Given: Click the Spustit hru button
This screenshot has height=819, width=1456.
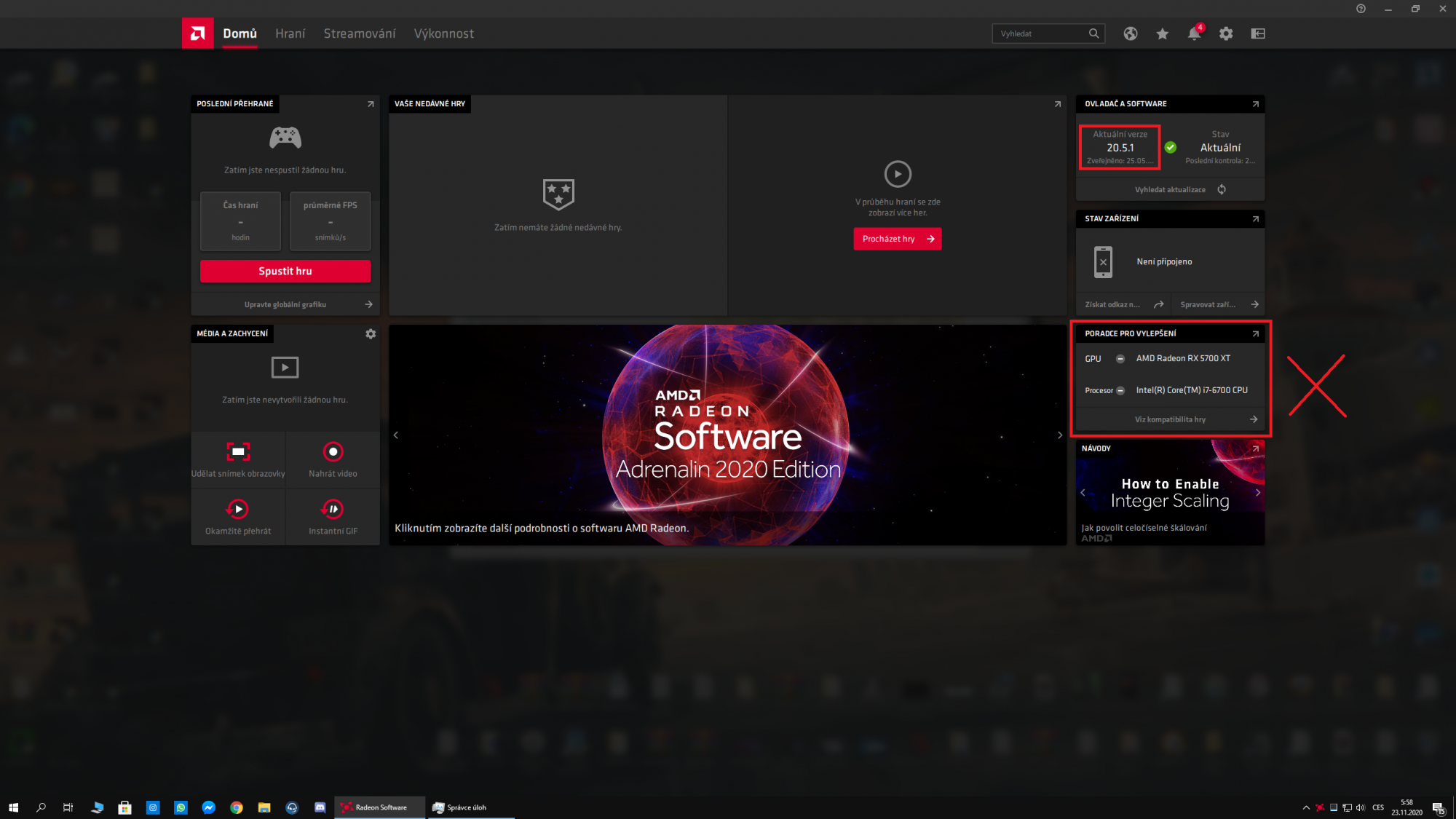Looking at the screenshot, I should [x=285, y=271].
